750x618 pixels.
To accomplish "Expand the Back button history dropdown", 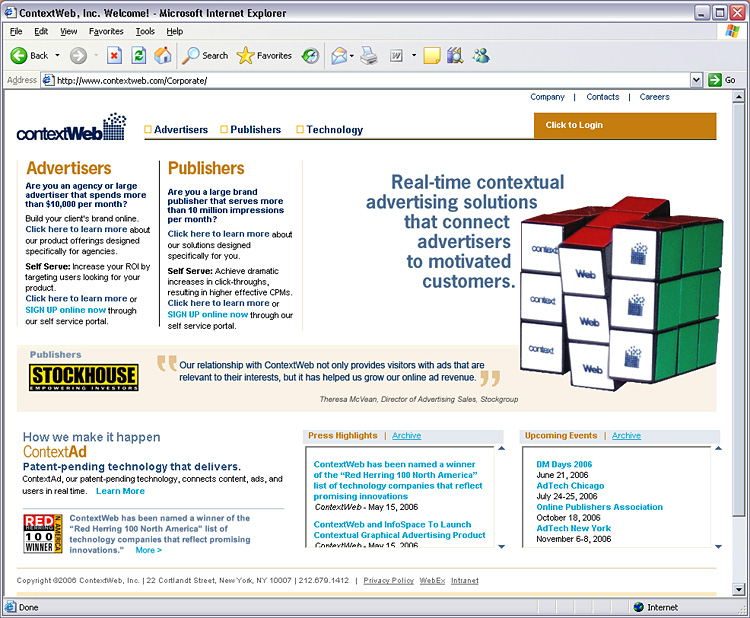I will click(57, 55).
